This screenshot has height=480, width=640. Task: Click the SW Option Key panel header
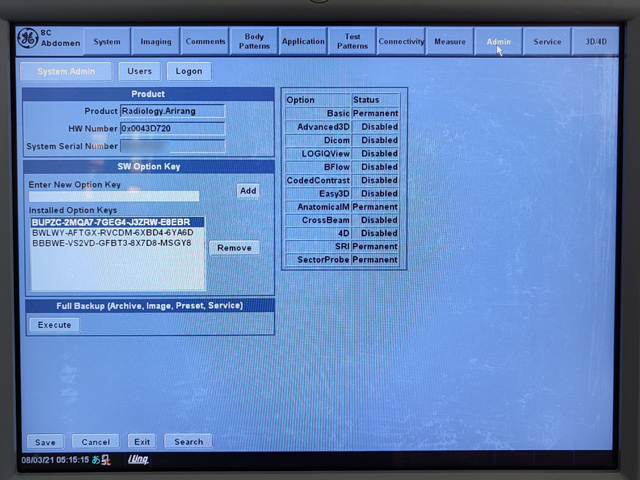149,167
